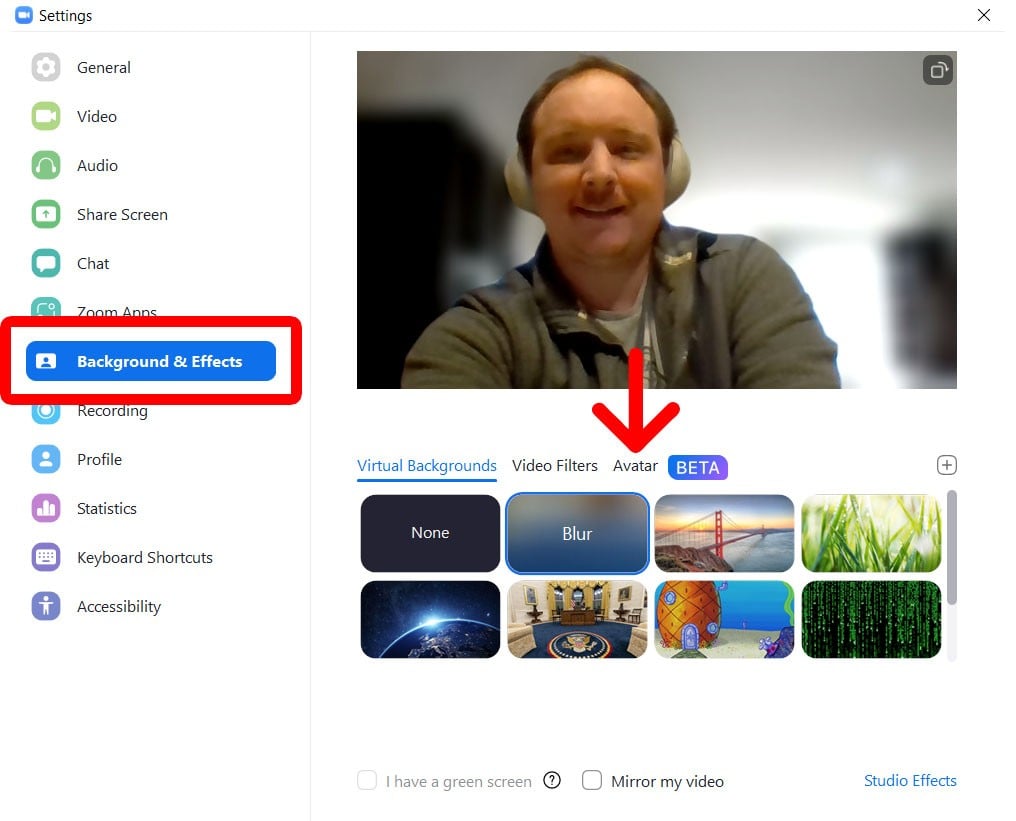Image resolution: width=1016 pixels, height=821 pixels.
Task: Open Share Screen settings icon
Action: click(46, 214)
